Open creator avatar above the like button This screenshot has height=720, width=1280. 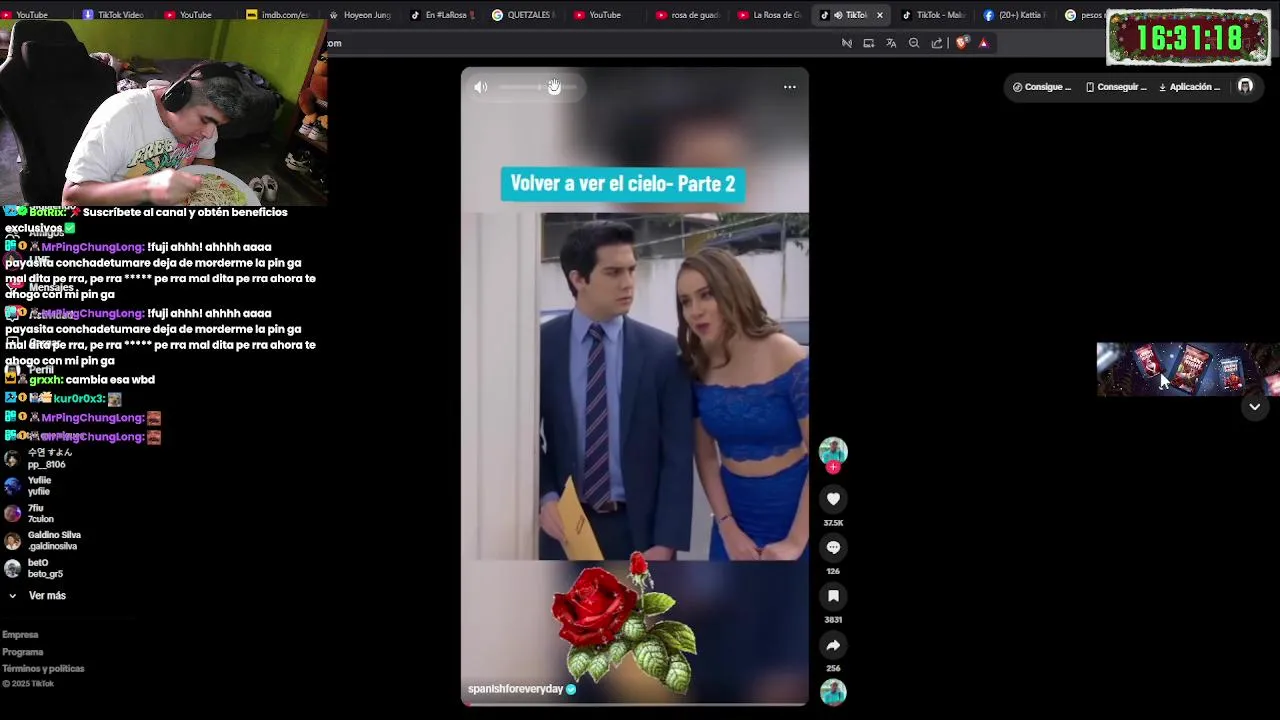click(x=833, y=451)
